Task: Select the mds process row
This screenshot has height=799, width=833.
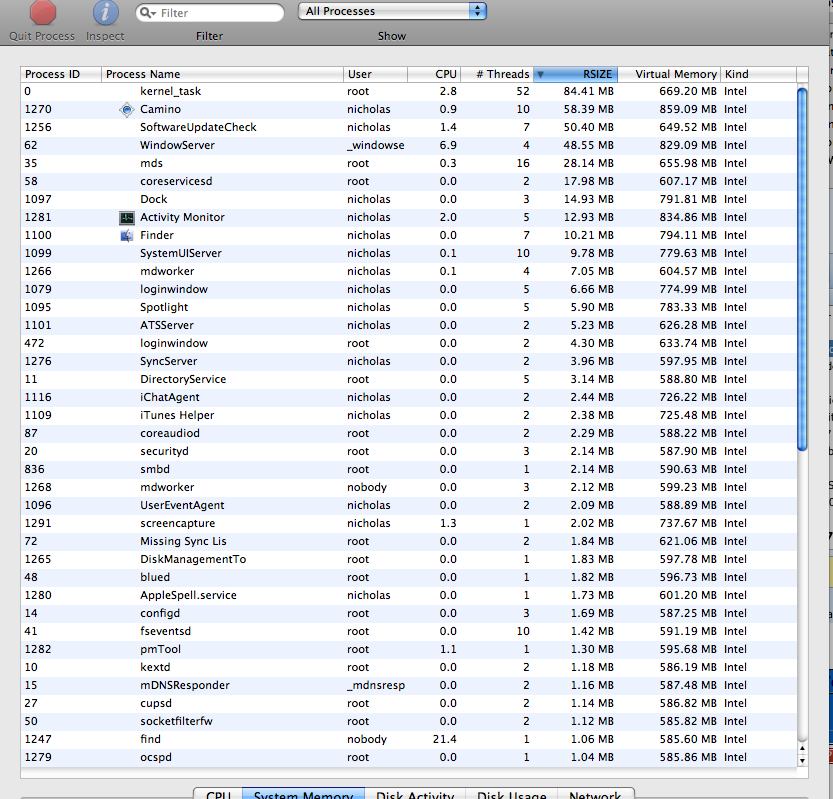Action: click(x=409, y=164)
